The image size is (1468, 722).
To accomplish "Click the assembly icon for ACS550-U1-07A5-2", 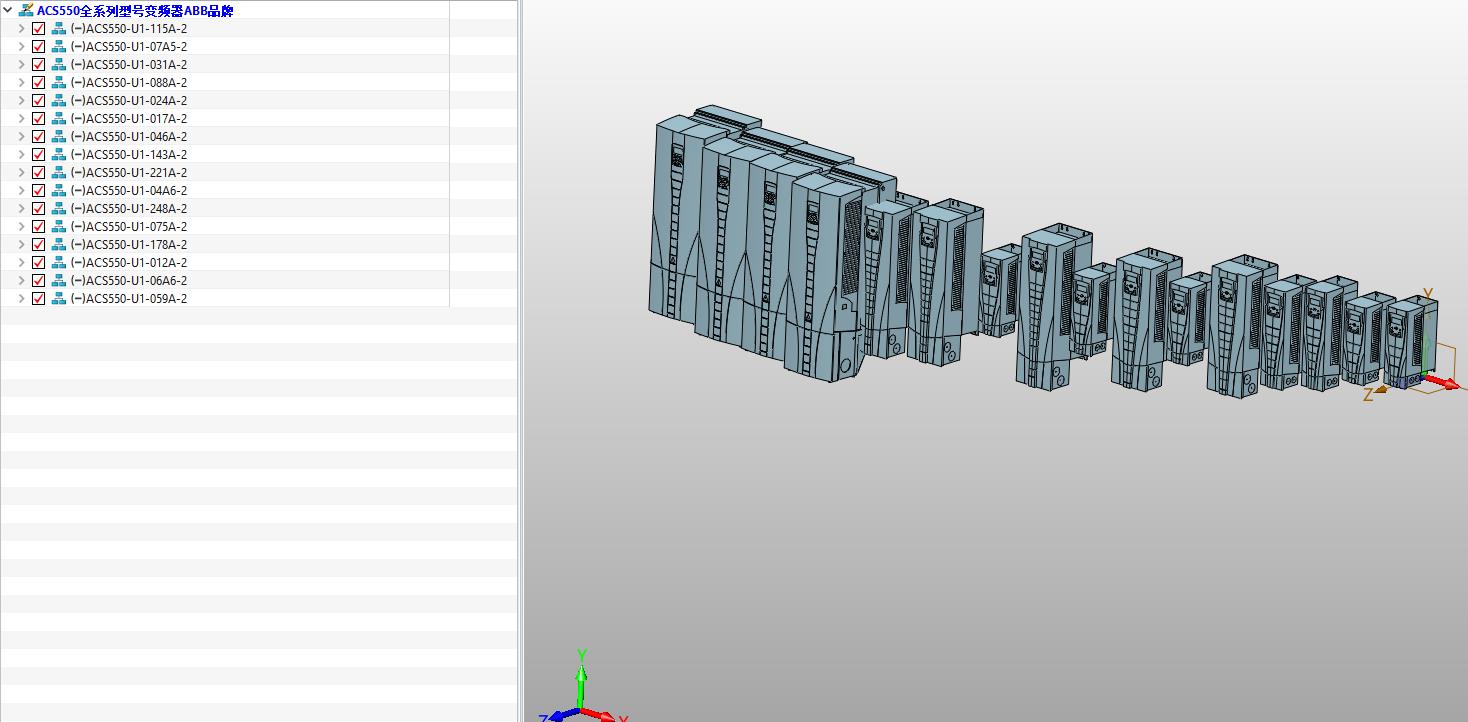I will (x=58, y=47).
